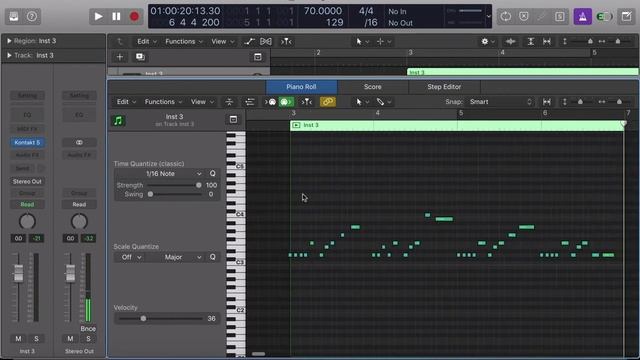Image resolution: width=640 pixels, height=360 pixels.
Task: Open Tracks area View menu
Action: [x=222, y=41]
